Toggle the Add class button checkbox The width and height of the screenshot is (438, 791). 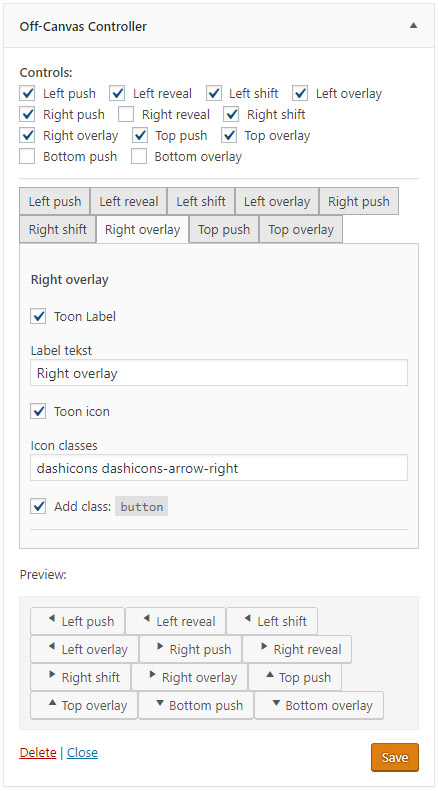38,506
